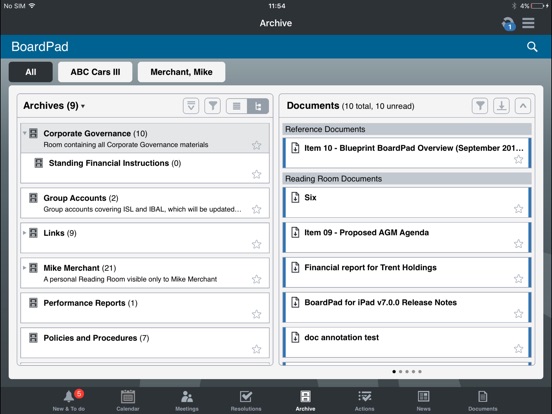
Task: Star the Six document
Action: pos(519,209)
